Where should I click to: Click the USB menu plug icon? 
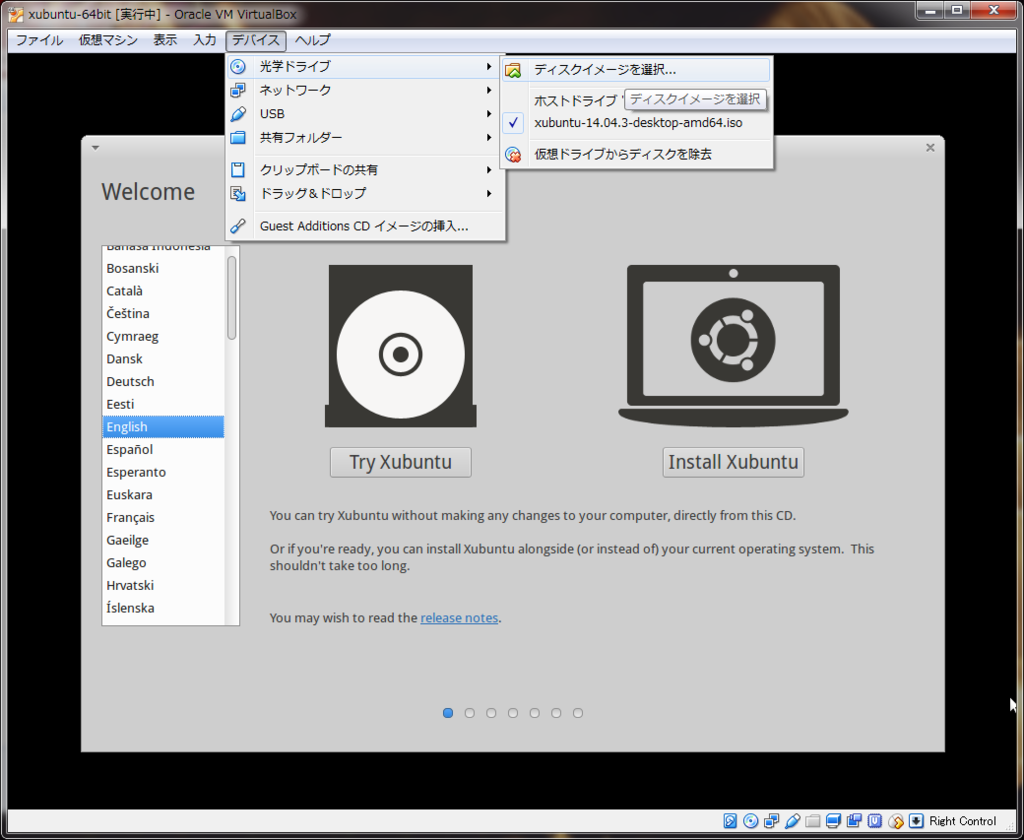coord(238,114)
